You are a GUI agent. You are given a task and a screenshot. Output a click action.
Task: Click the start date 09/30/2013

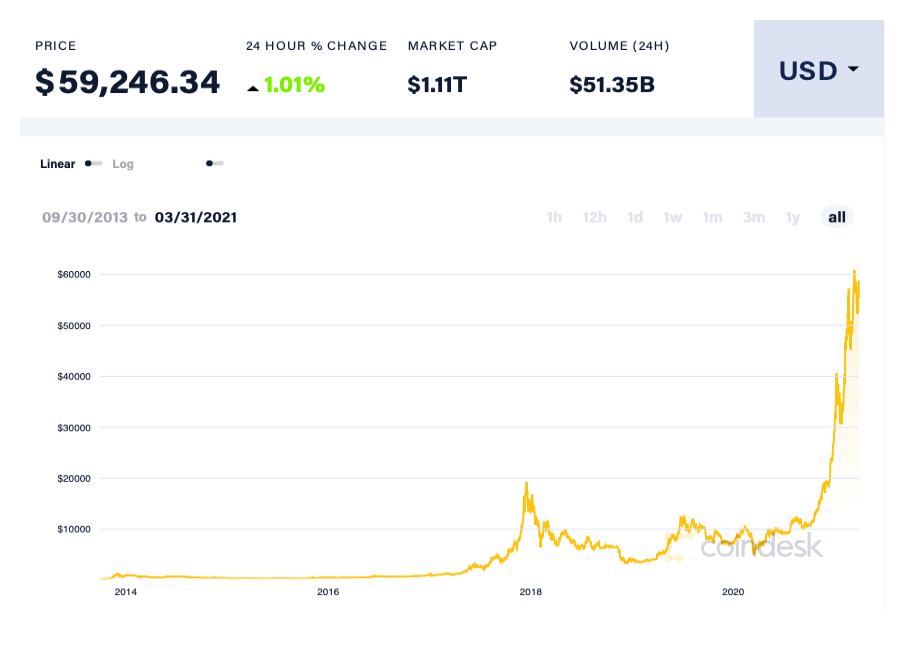[85, 217]
